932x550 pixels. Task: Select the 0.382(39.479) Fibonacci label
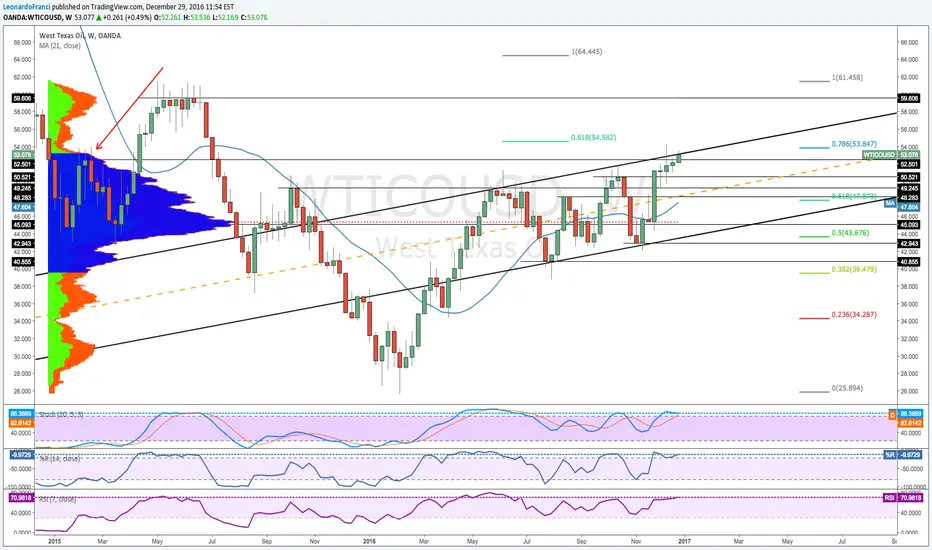click(x=854, y=269)
